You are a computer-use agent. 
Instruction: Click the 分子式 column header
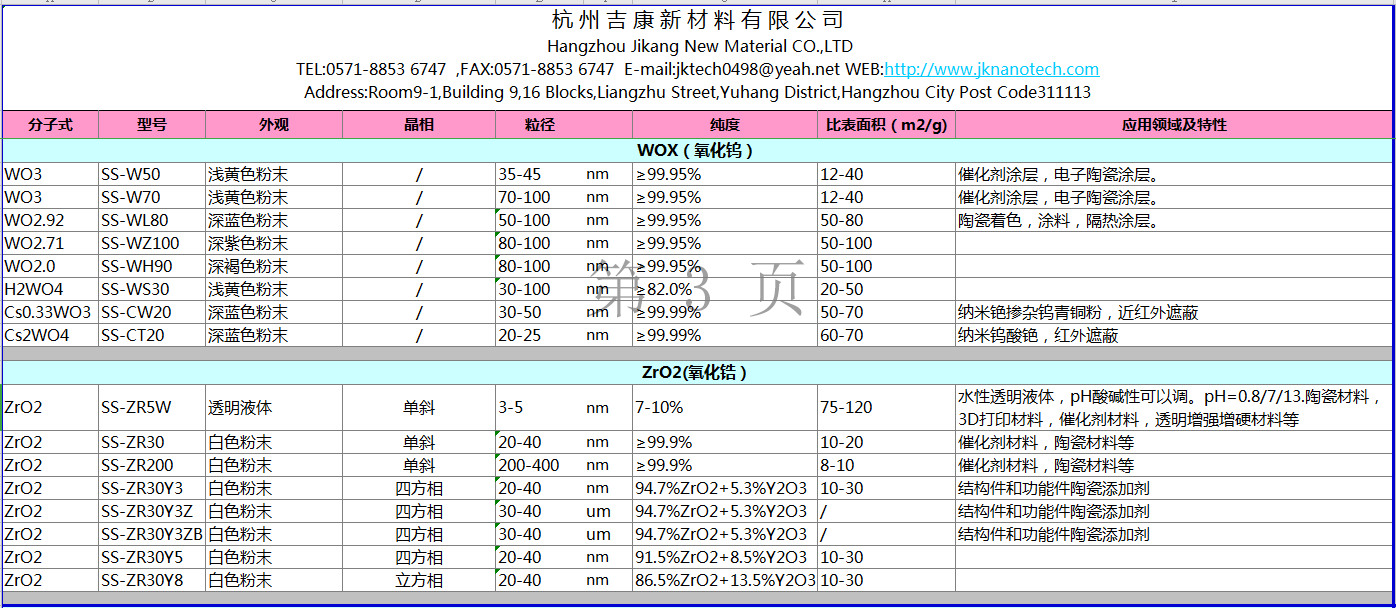[50, 125]
